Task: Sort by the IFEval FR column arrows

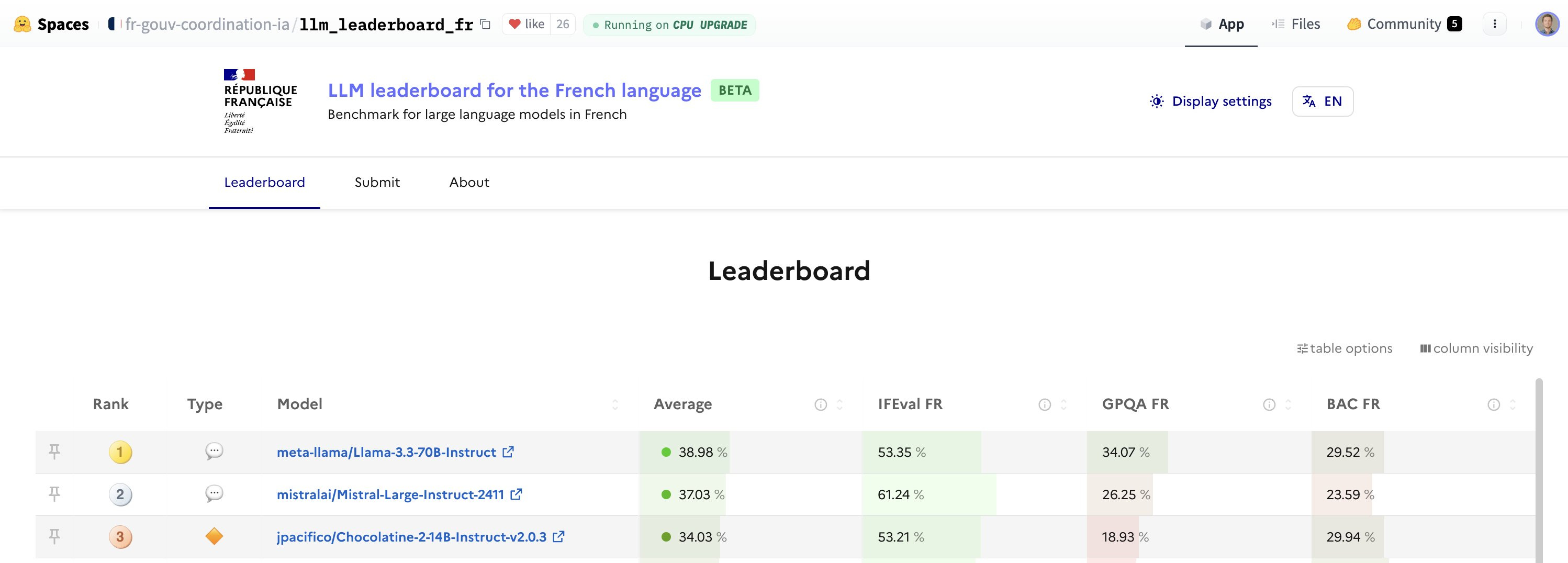Action: tap(1063, 405)
